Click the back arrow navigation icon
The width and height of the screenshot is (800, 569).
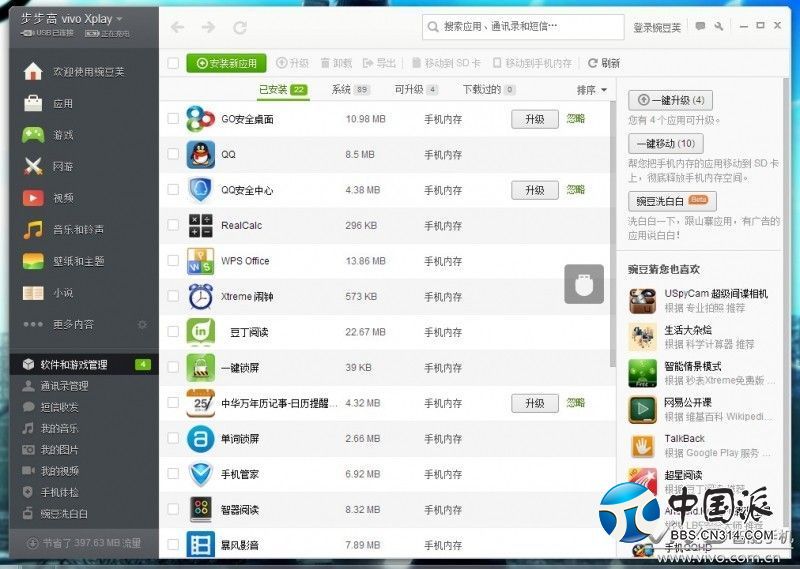178,27
